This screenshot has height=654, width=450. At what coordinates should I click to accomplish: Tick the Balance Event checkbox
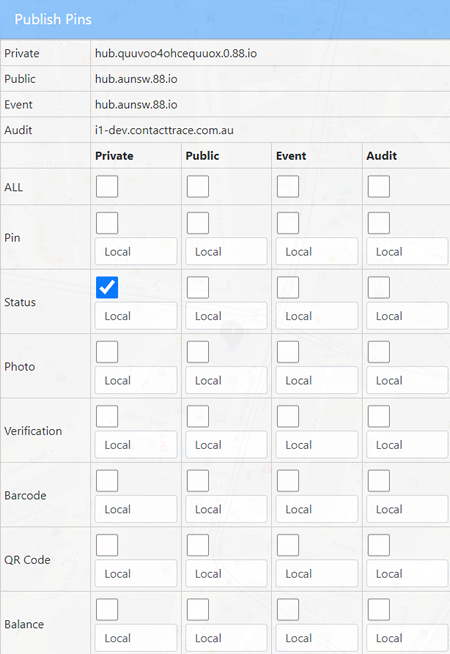pos(288,609)
